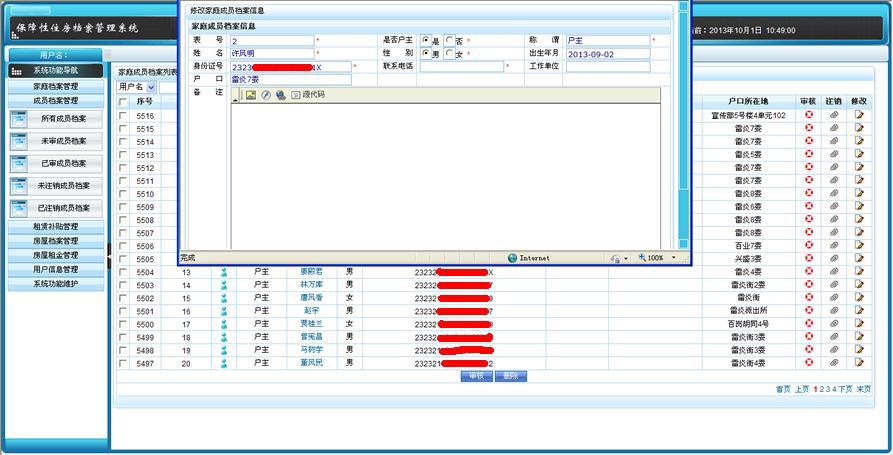Click the red audit icon for row 5503
The height and width of the screenshot is (455, 893).
point(808,285)
